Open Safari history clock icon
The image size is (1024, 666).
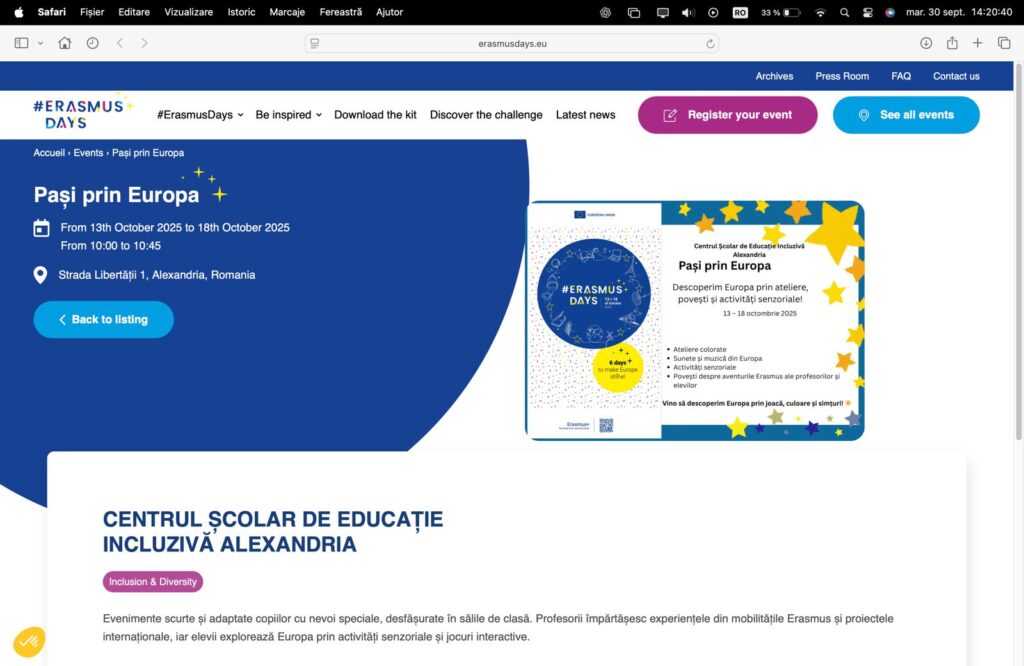click(93, 43)
